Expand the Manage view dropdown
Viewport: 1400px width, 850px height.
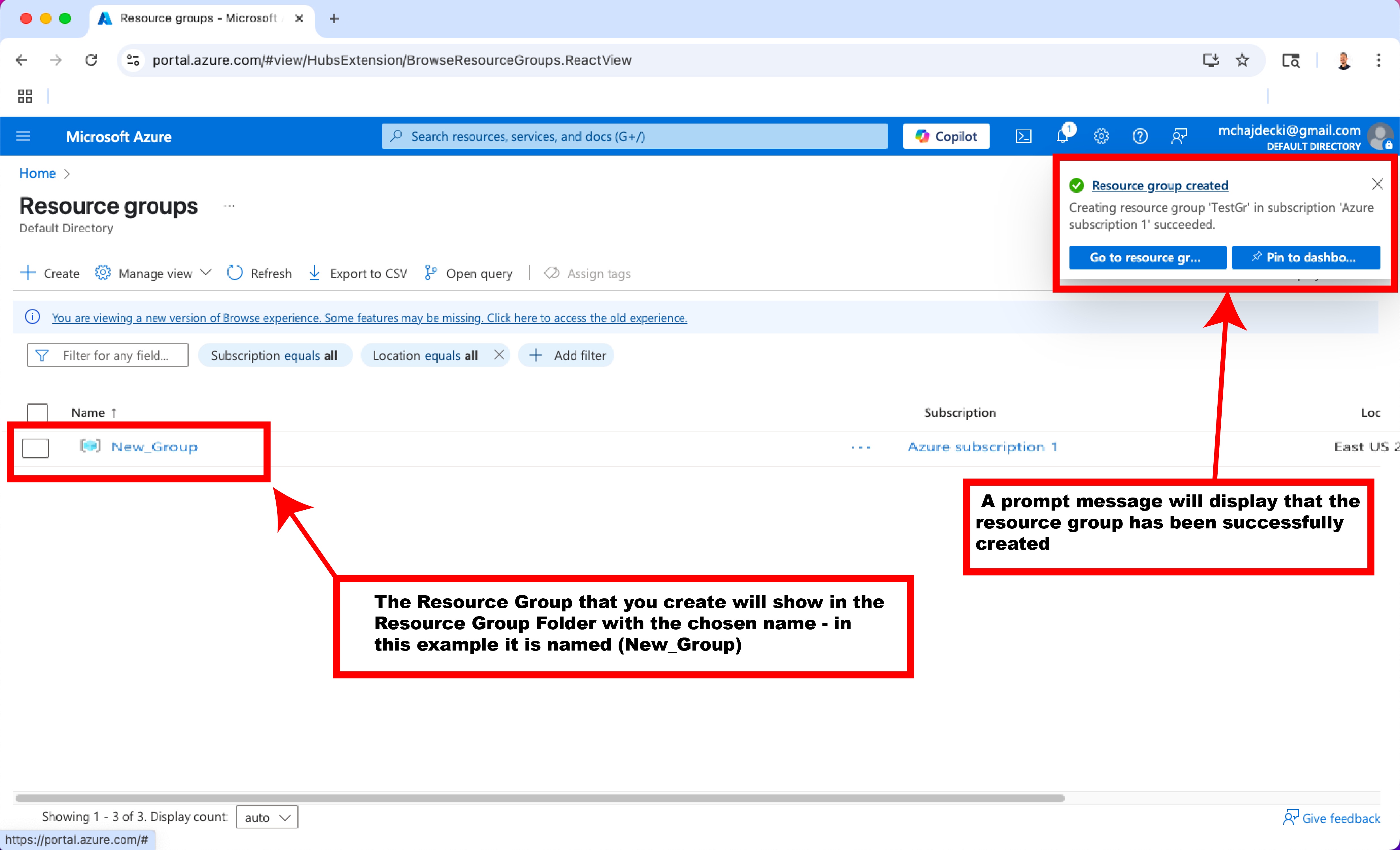tap(154, 273)
